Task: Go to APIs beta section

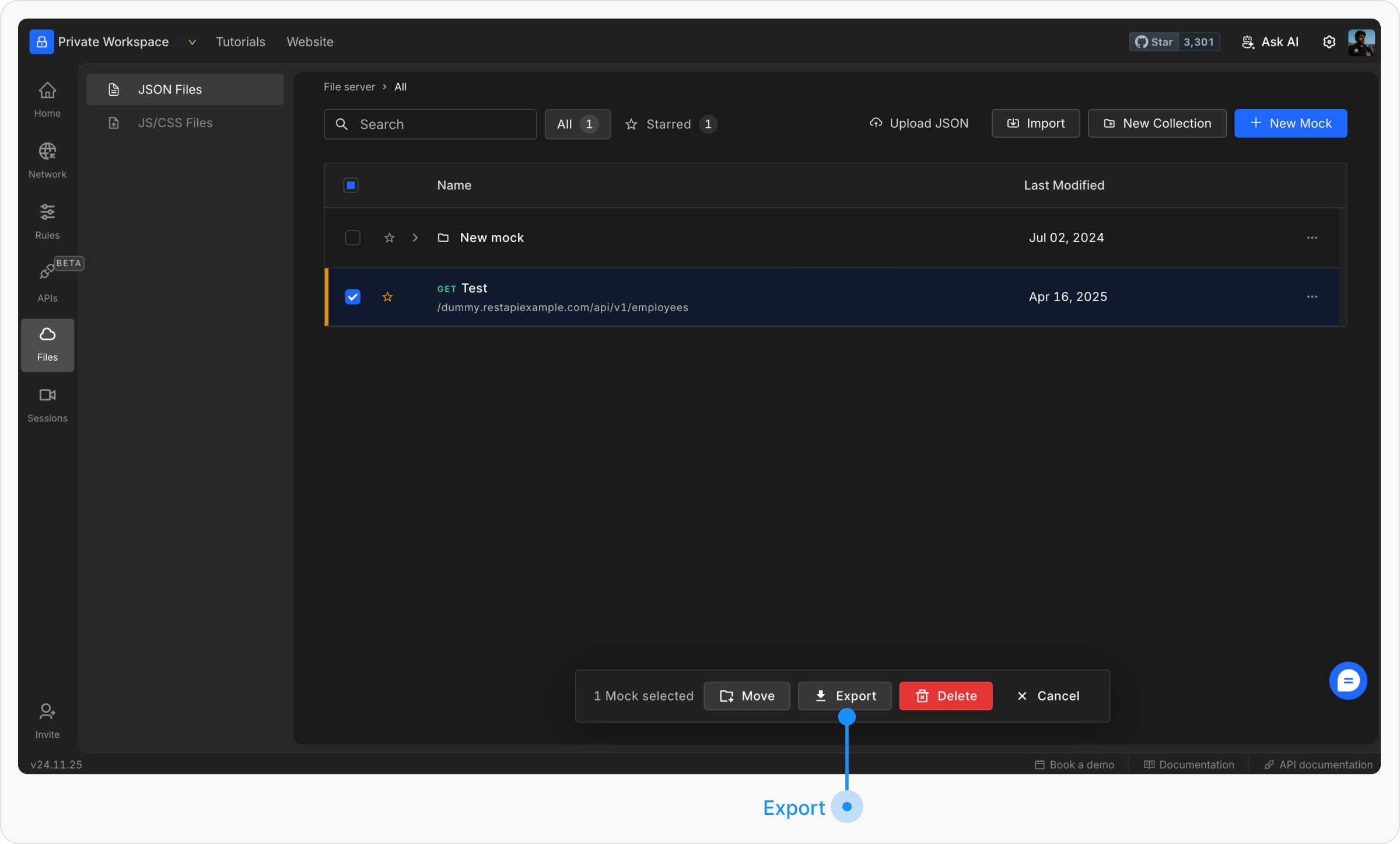Action: pyautogui.click(x=47, y=282)
